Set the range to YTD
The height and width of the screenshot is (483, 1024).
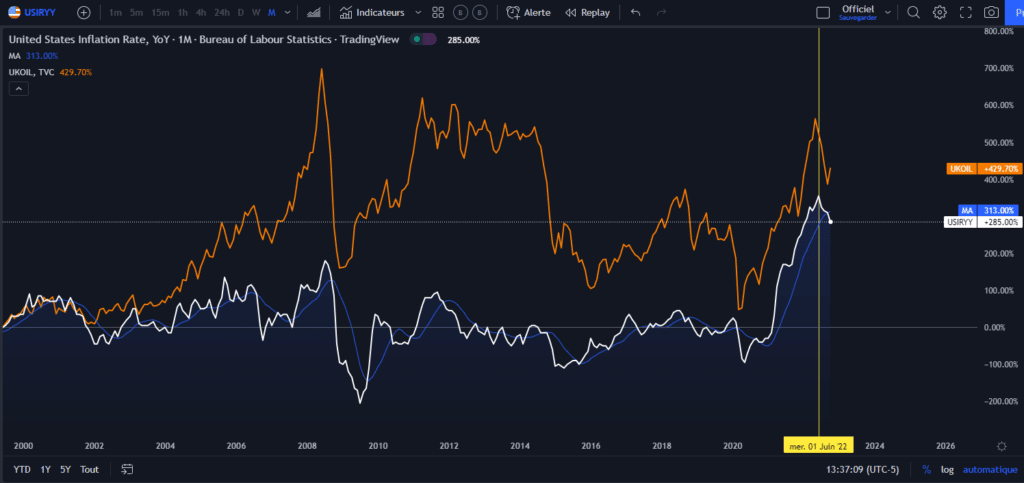point(22,469)
